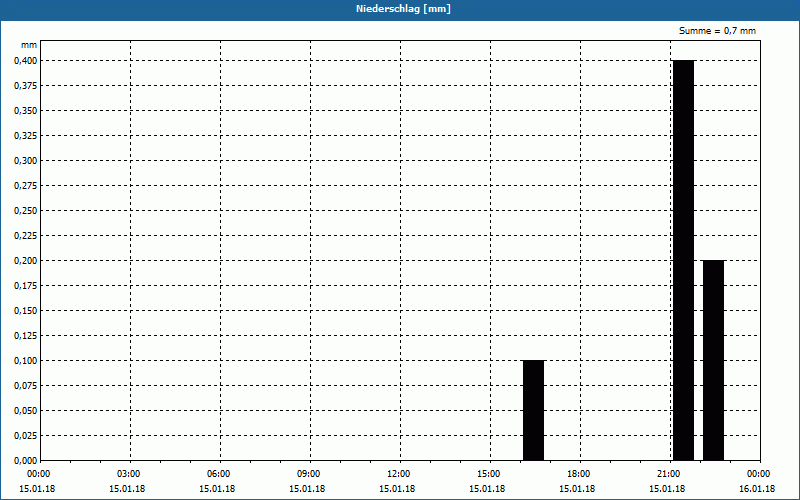Click the mm unit label above y-axis

click(29, 45)
